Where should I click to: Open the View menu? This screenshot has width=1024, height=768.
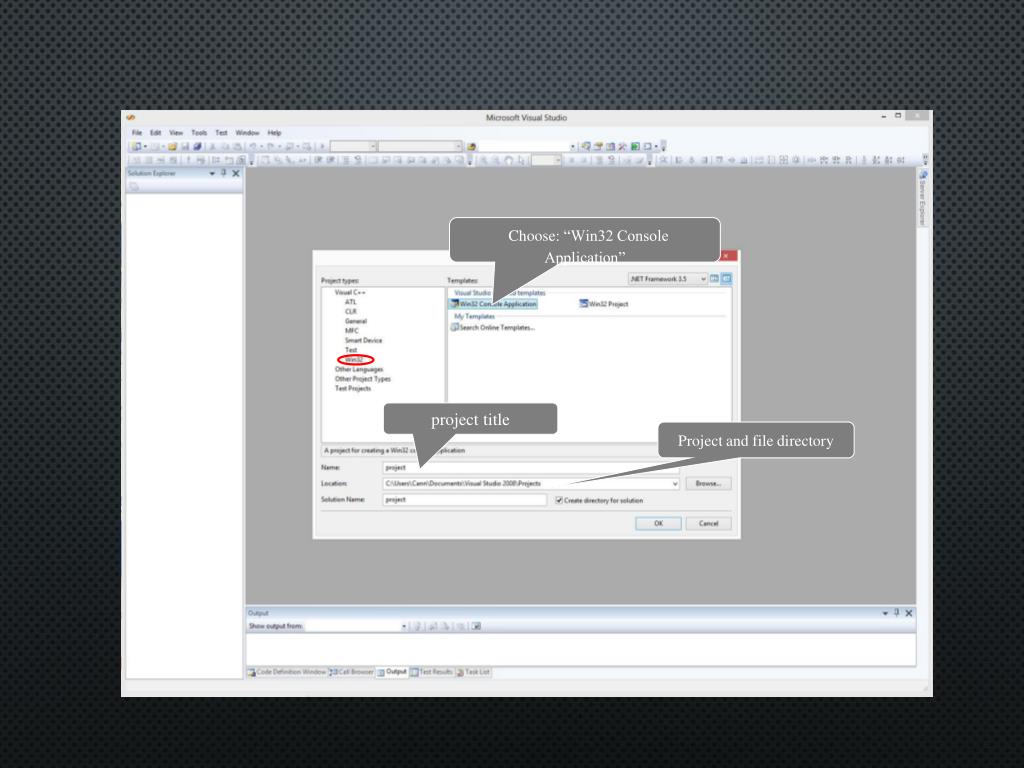click(x=176, y=133)
